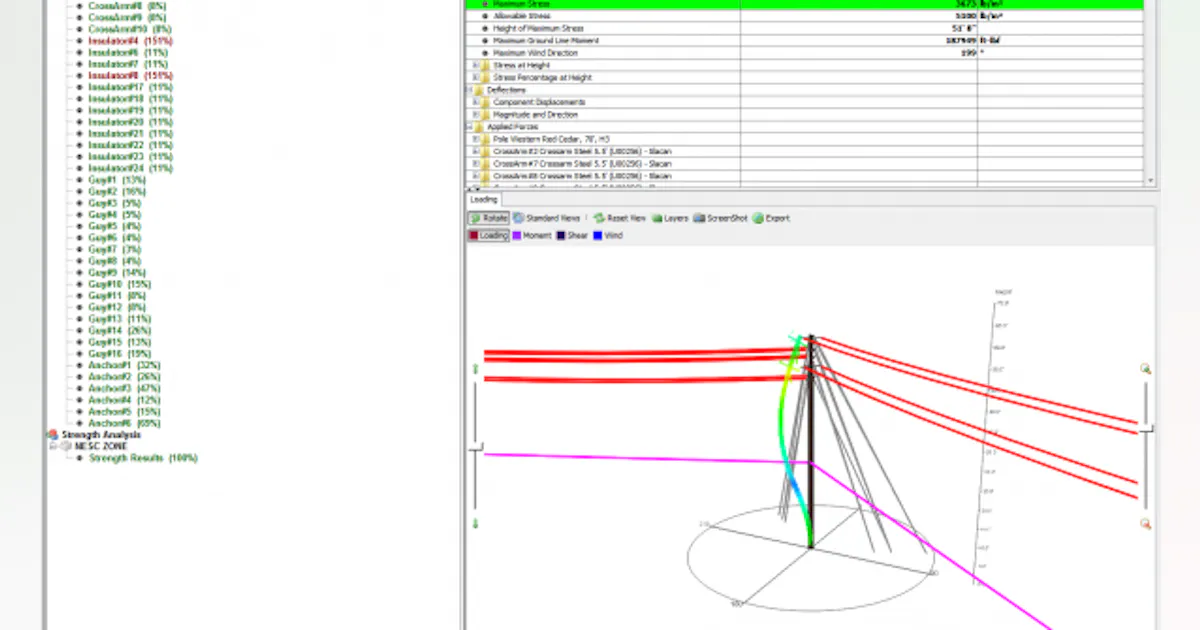Select Guy#2 (16%) tree item
Image resolution: width=1200 pixels, height=630 pixels.
(117, 191)
